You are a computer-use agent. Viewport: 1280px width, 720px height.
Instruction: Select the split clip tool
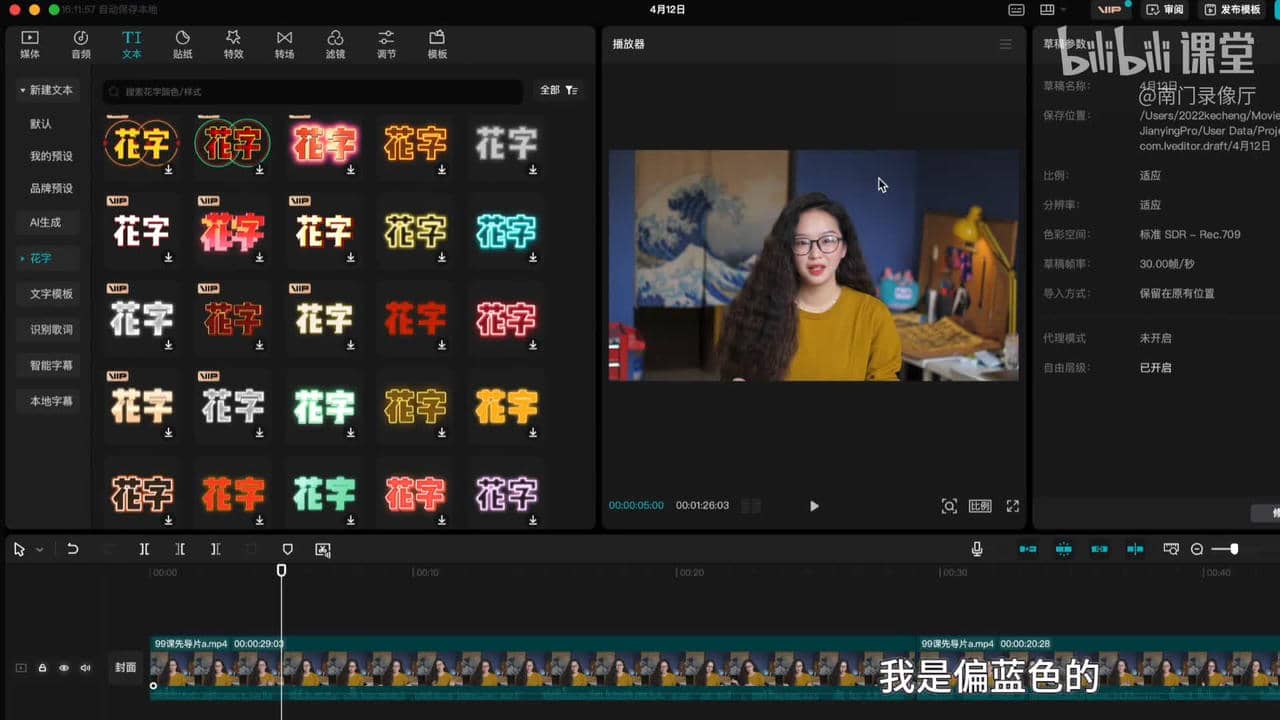[x=144, y=549]
